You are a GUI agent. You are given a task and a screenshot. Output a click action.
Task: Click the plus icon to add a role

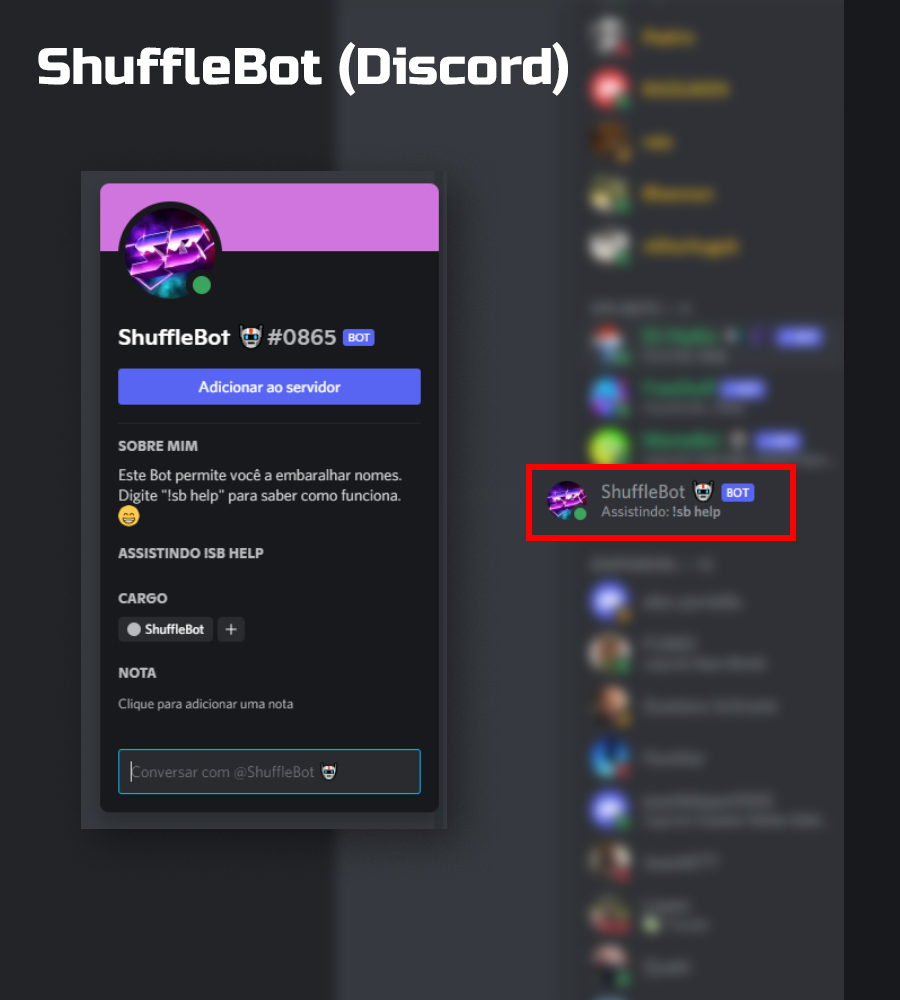[231, 629]
